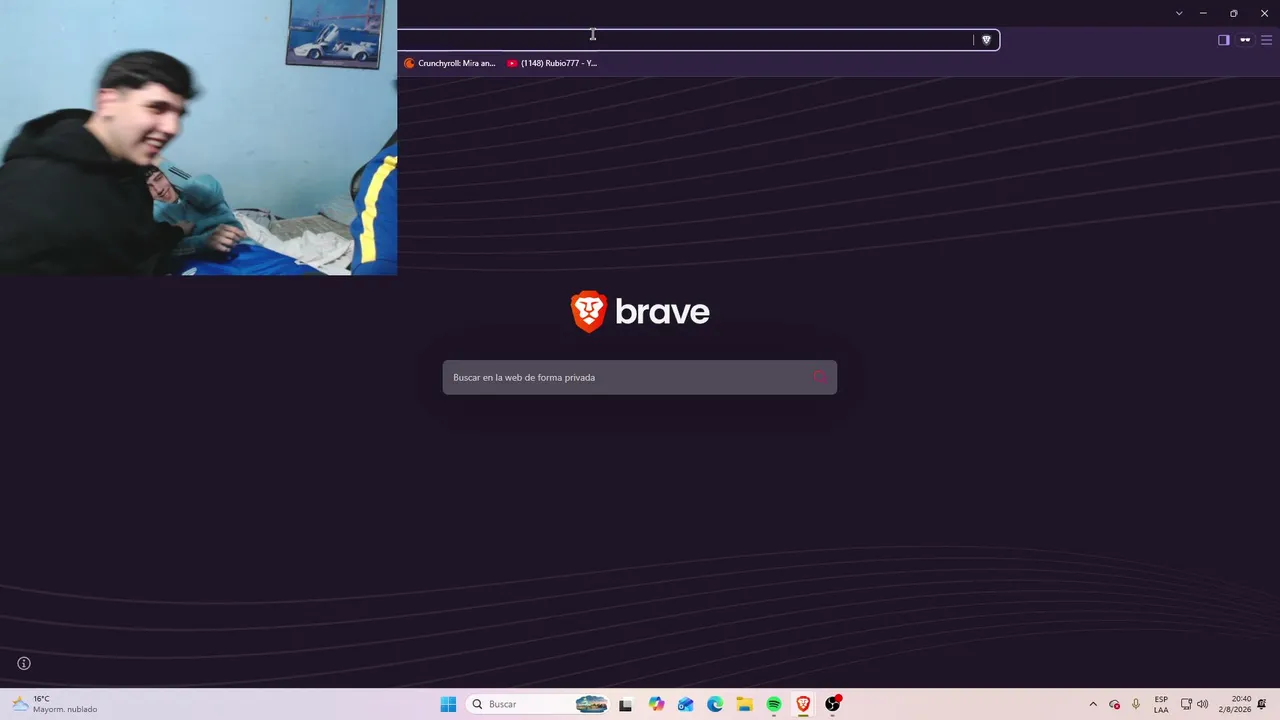Open File Explorer from the taskbar

[x=745, y=704]
